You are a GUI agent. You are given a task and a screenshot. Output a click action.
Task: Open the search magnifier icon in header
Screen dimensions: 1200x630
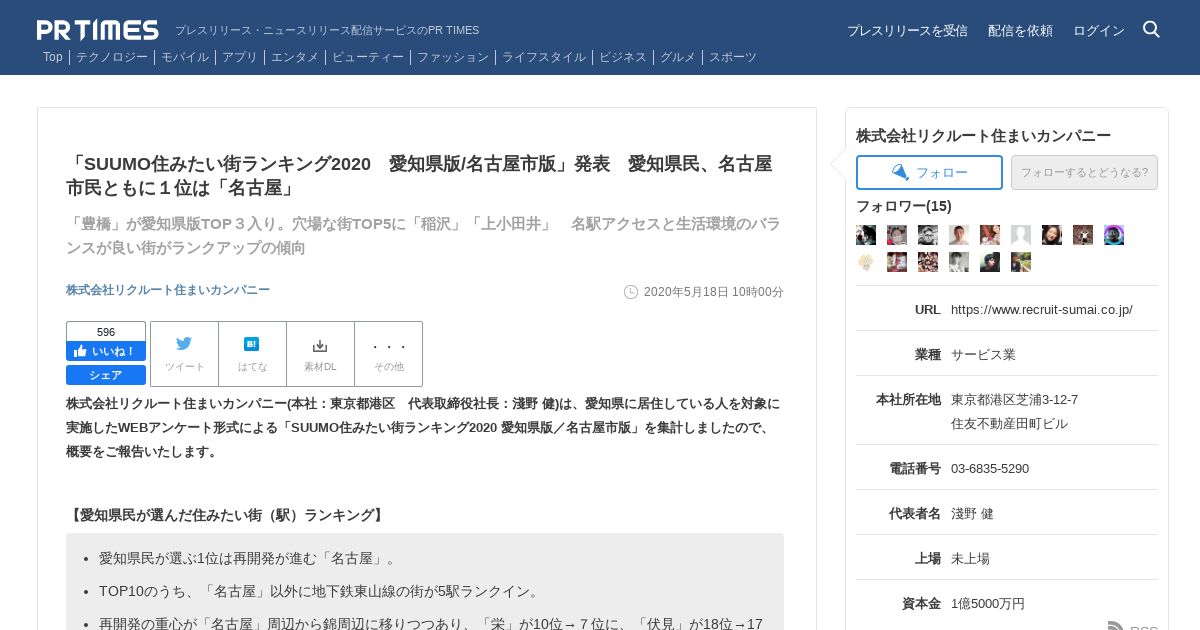[x=1151, y=29]
